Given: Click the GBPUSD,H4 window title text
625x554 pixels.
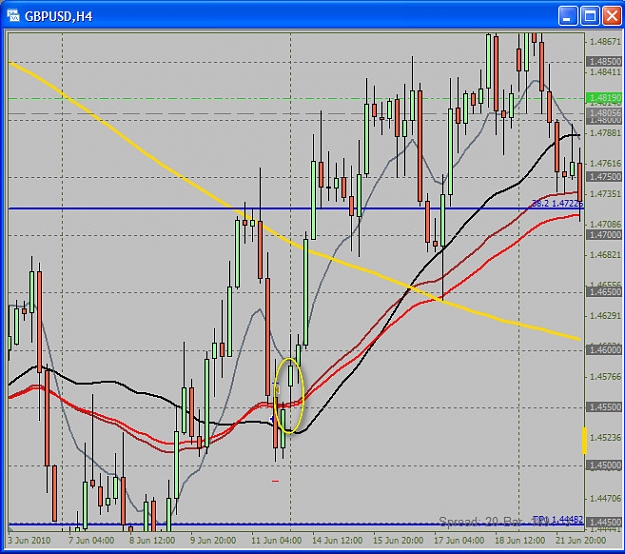Looking at the screenshot, I should coord(59,16).
